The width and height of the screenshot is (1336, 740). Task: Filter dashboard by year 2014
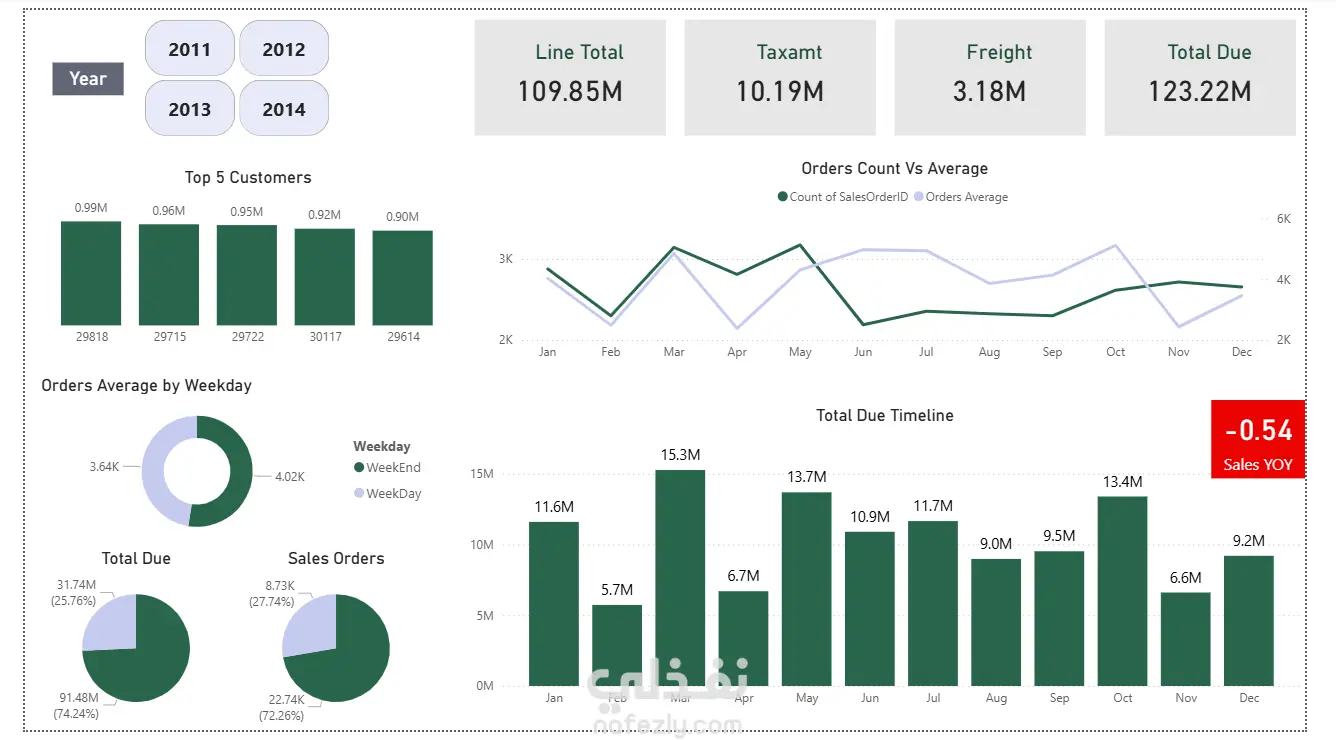[x=284, y=109]
